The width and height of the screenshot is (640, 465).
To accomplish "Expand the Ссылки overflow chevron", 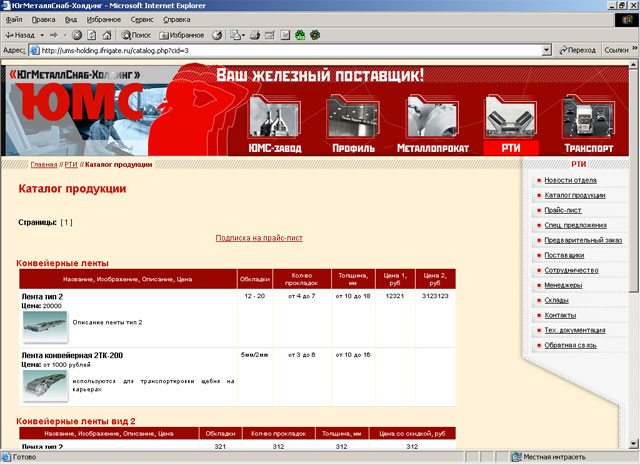I will pos(635,48).
